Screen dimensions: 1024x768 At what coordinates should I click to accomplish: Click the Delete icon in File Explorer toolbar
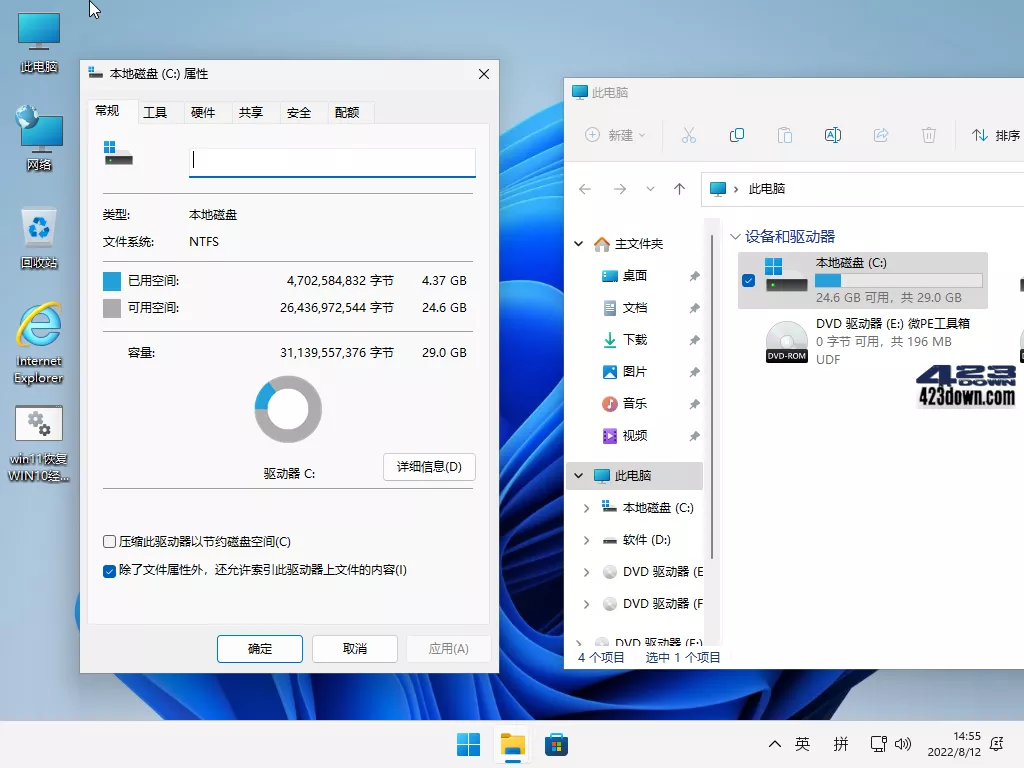[x=929, y=135]
